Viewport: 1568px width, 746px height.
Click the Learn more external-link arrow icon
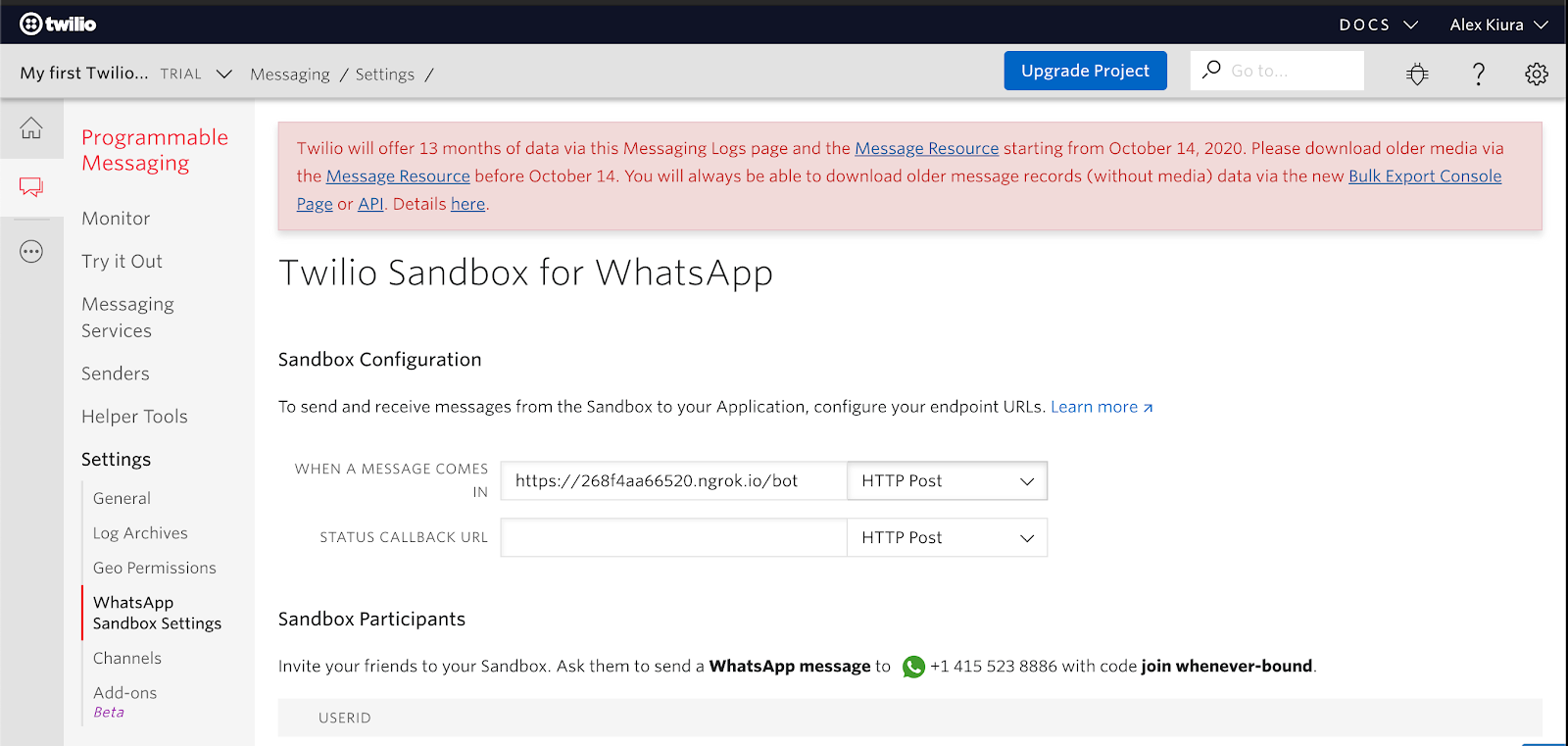1148,408
